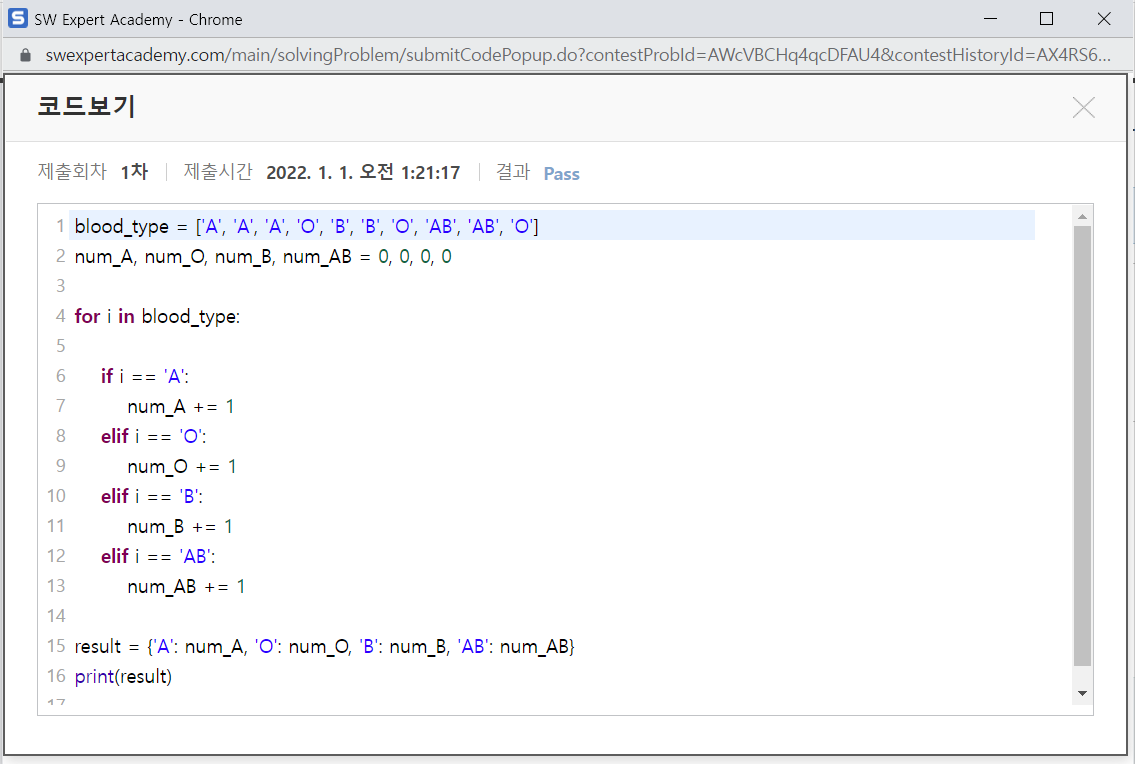Viewport: 1135px width, 764px height.
Task: Click the line 'num_O += 1'
Action: pos(182,467)
